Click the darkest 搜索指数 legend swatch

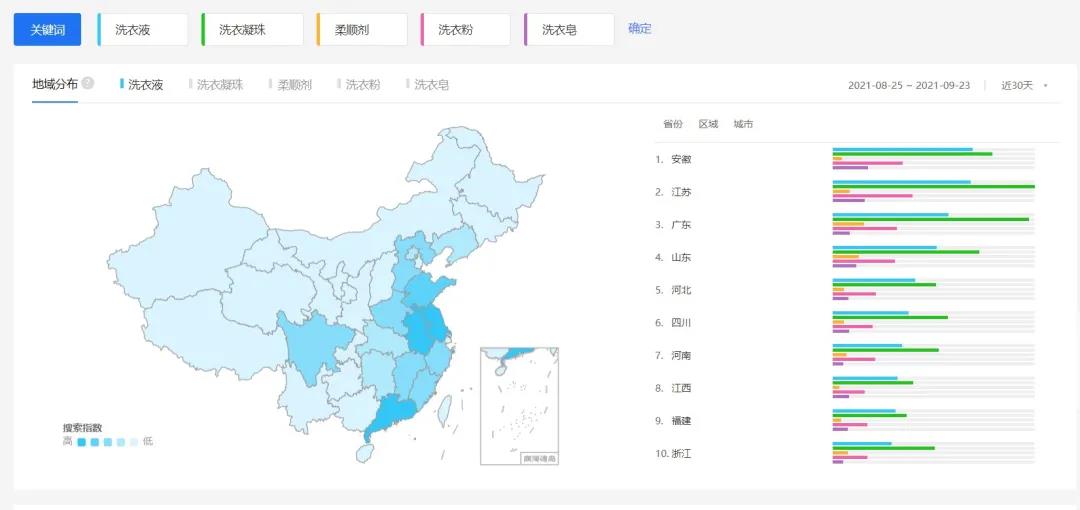[82, 441]
